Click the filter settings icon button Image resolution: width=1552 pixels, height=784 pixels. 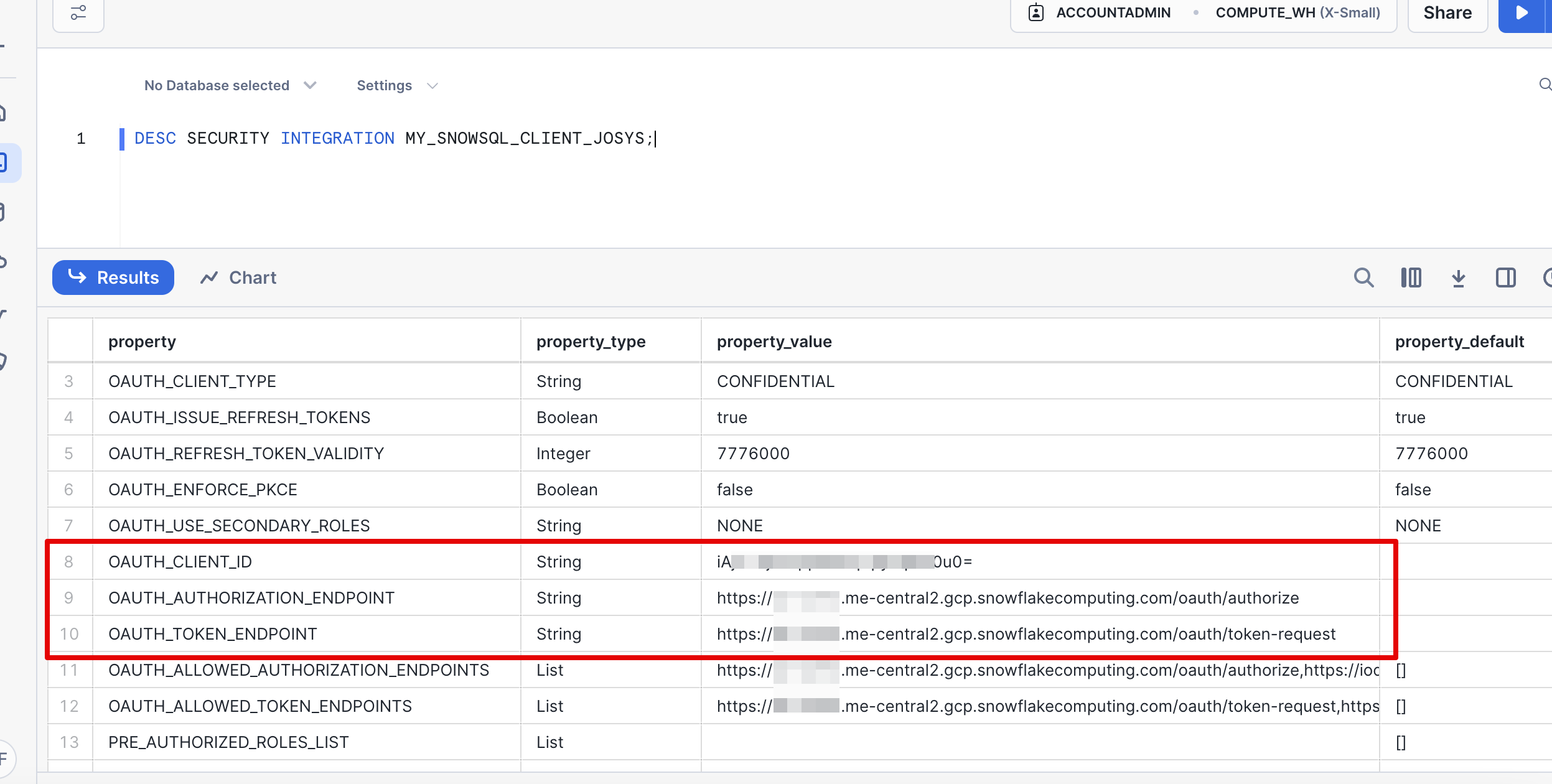78,12
